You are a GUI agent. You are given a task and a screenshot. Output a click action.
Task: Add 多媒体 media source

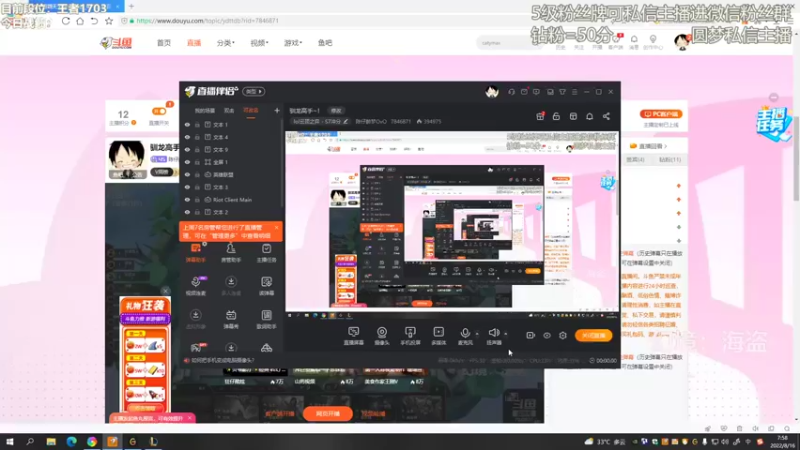(x=438, y=336)
